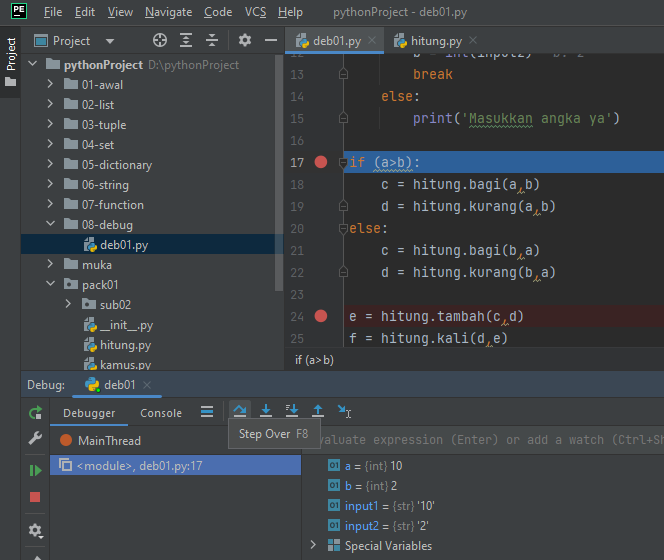
Task: Open the File menu
Action: pyautogui.click(x=53, y=12)
